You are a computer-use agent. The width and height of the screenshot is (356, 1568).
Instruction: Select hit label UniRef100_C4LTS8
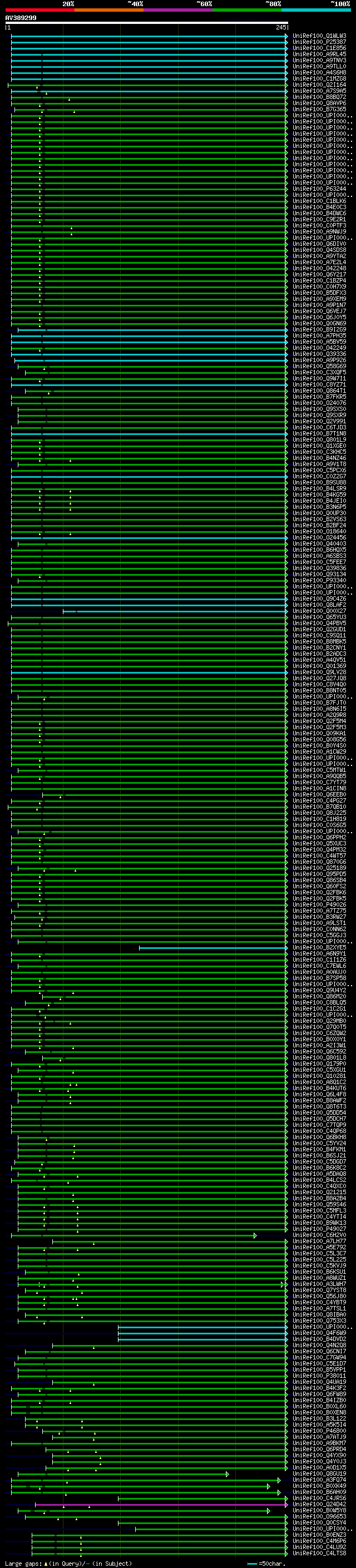tap(319, 1552)
